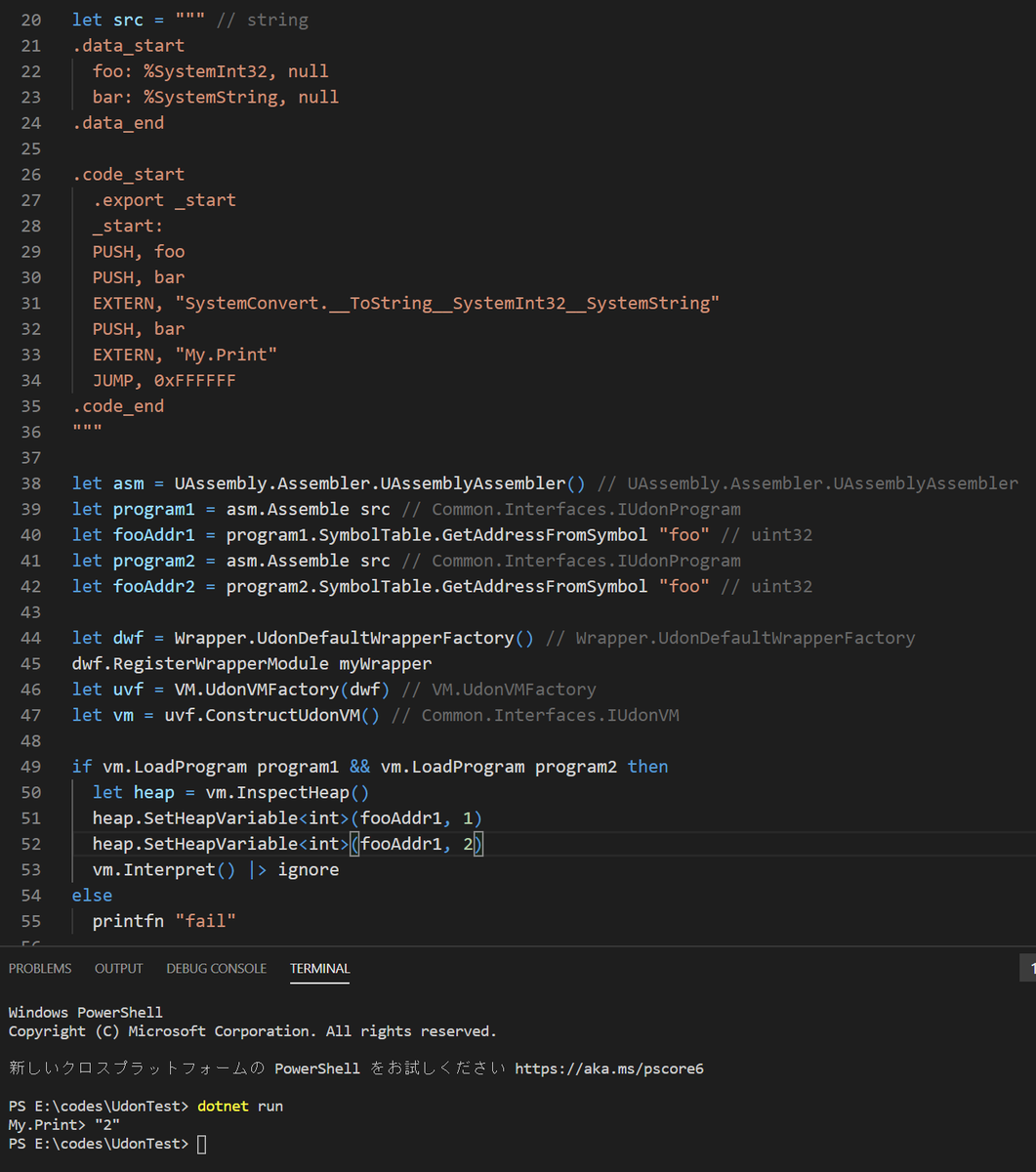Click the "Windows PowerShell" terminal heading
Image resolution: width=1036 pixels, height=1172 pixels.
86,1013
